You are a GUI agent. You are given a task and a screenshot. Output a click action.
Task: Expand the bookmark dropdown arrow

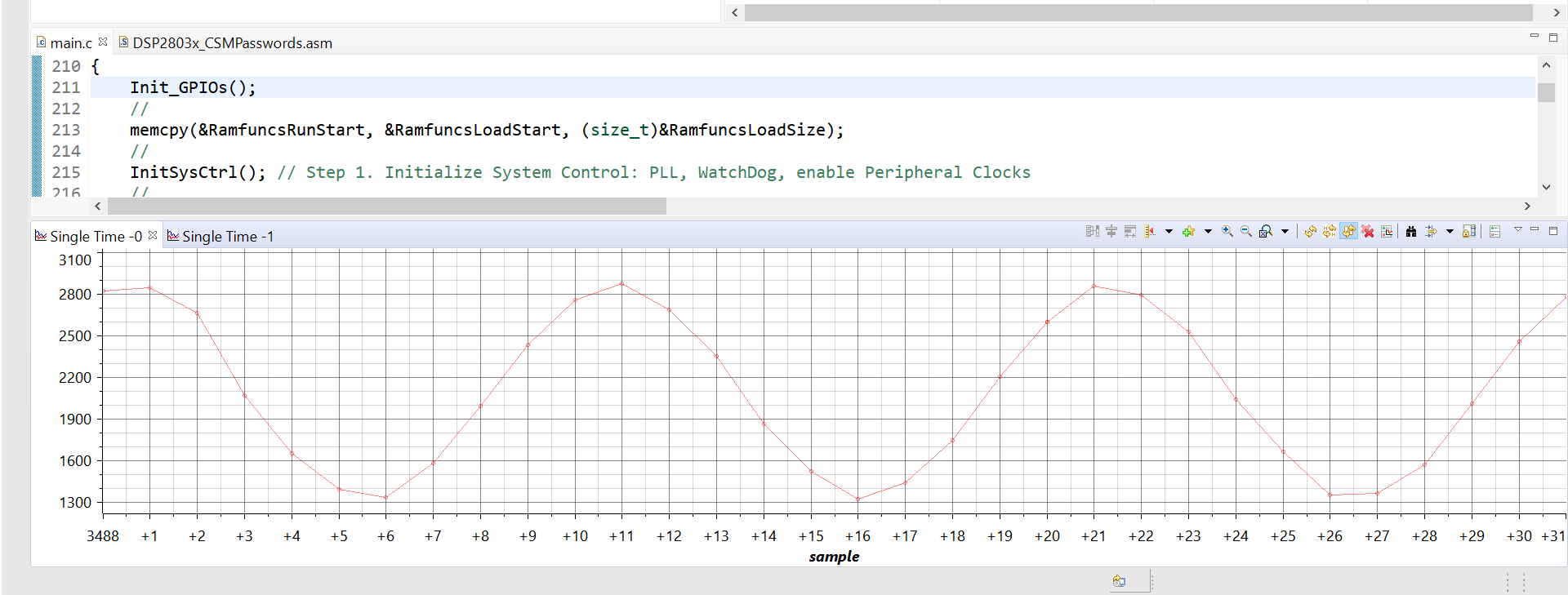tap(1208, 232)
